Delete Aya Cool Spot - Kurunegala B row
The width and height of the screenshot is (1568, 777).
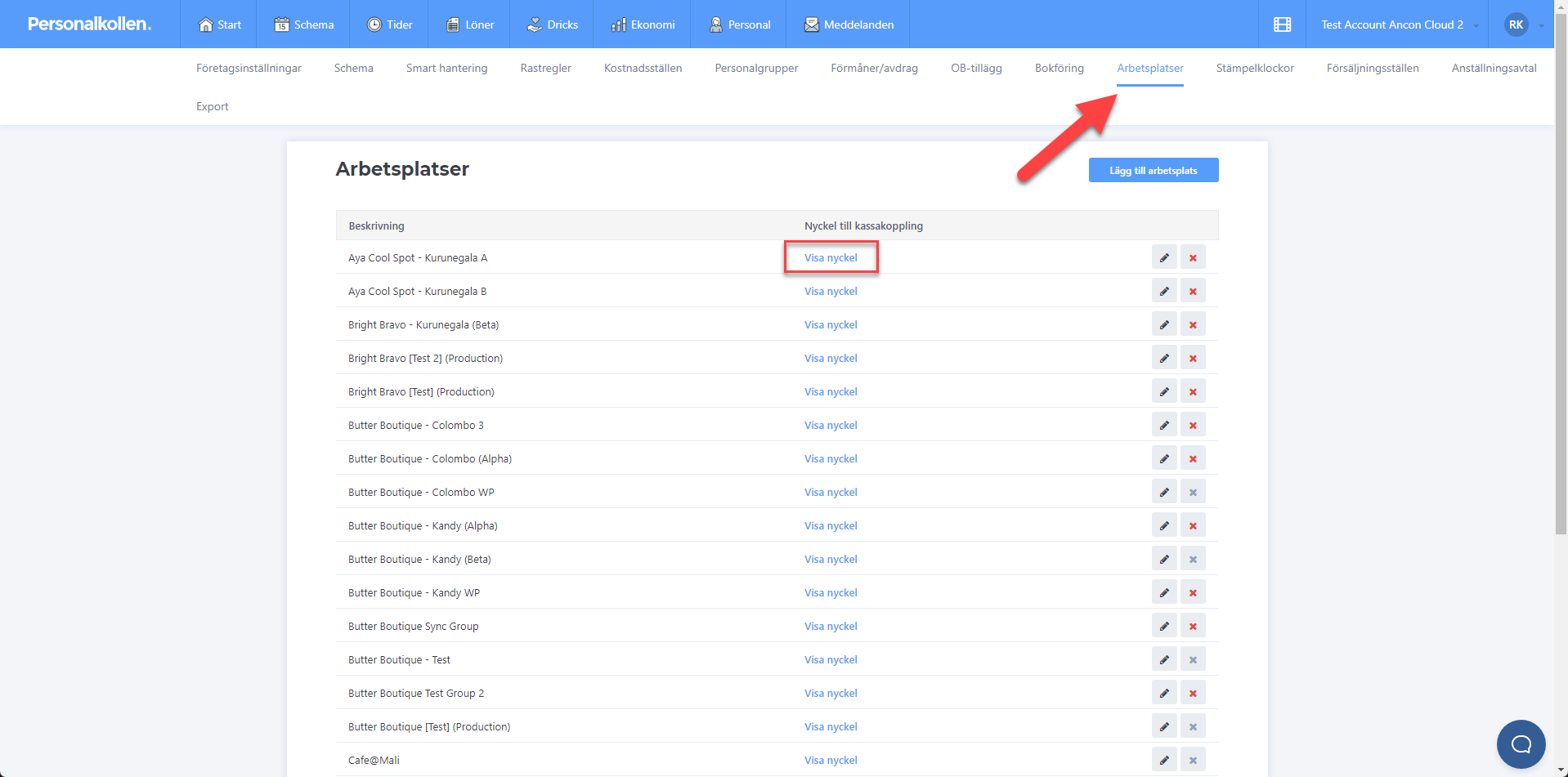1193,291
